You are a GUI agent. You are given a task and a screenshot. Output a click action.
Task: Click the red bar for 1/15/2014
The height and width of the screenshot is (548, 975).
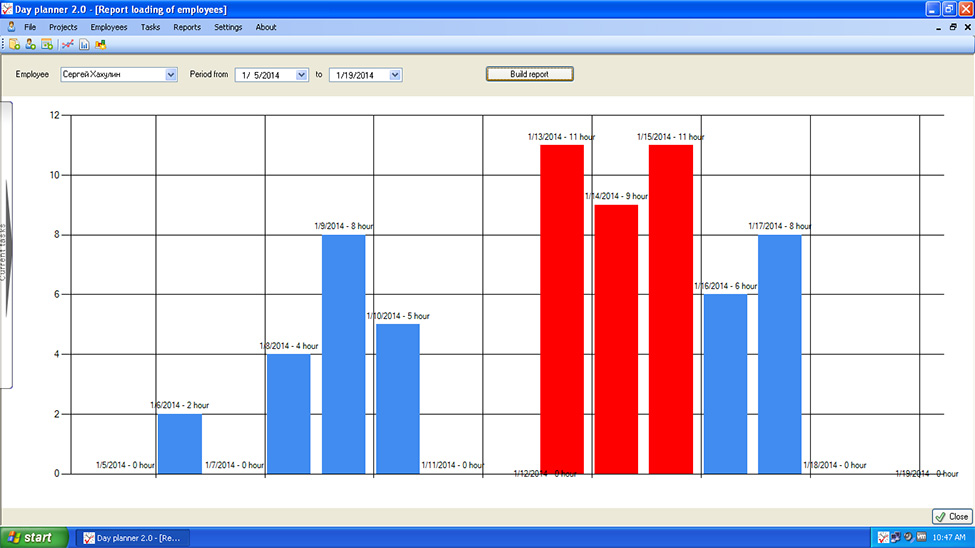[x=671, y=309]
